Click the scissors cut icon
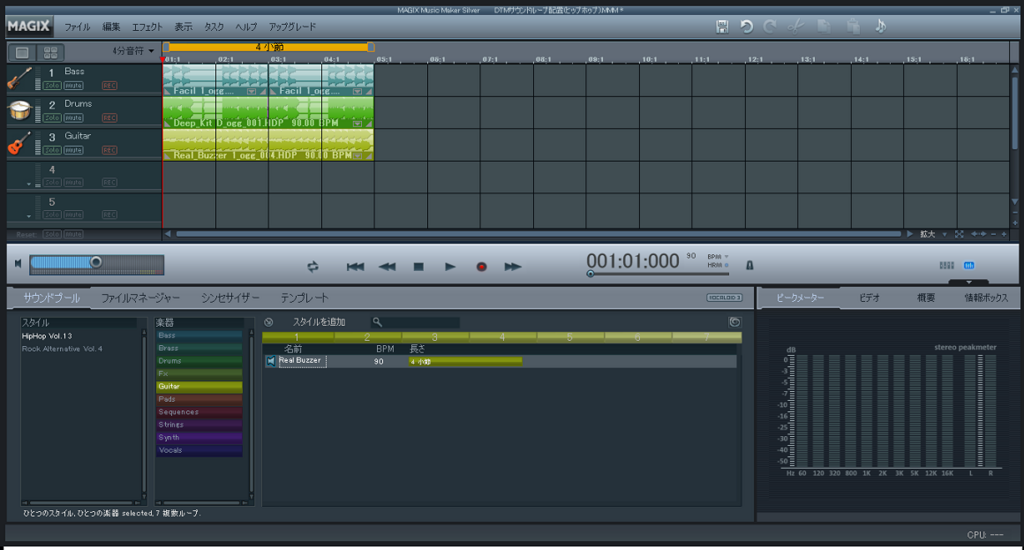Screen dimensions: 1024x550 (795, 26)
